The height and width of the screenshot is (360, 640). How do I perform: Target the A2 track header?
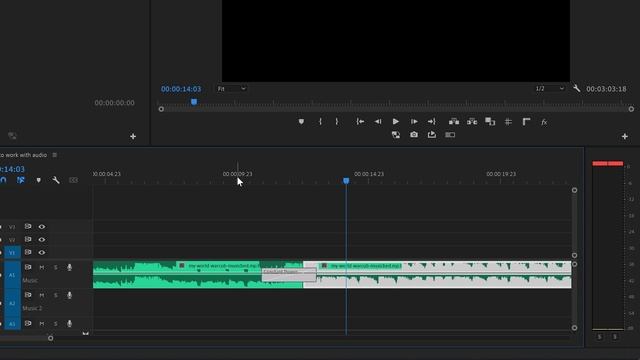pos(12,303)
